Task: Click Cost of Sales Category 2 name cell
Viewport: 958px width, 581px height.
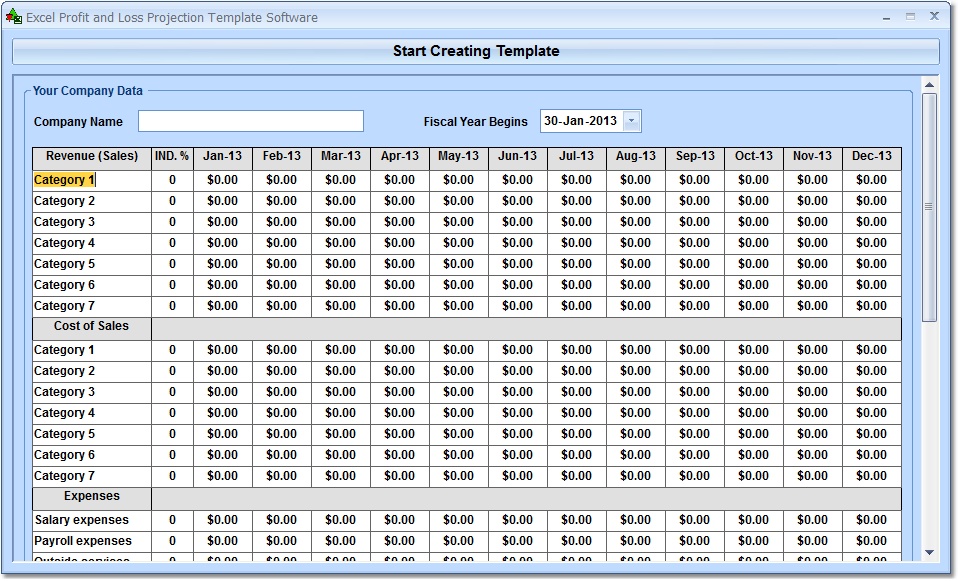Action: pos(92,371)
